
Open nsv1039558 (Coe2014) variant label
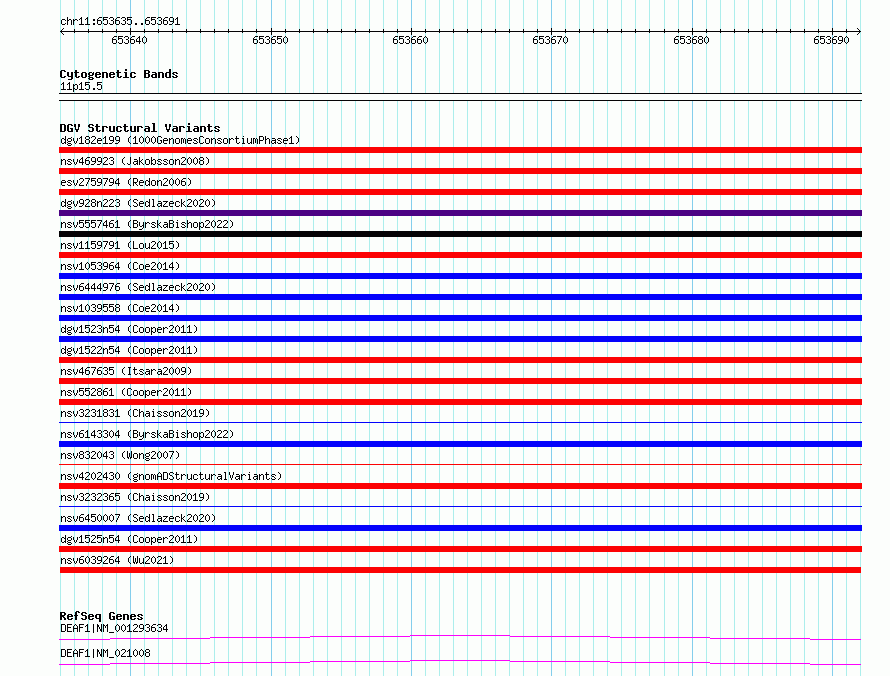point(120,308)
